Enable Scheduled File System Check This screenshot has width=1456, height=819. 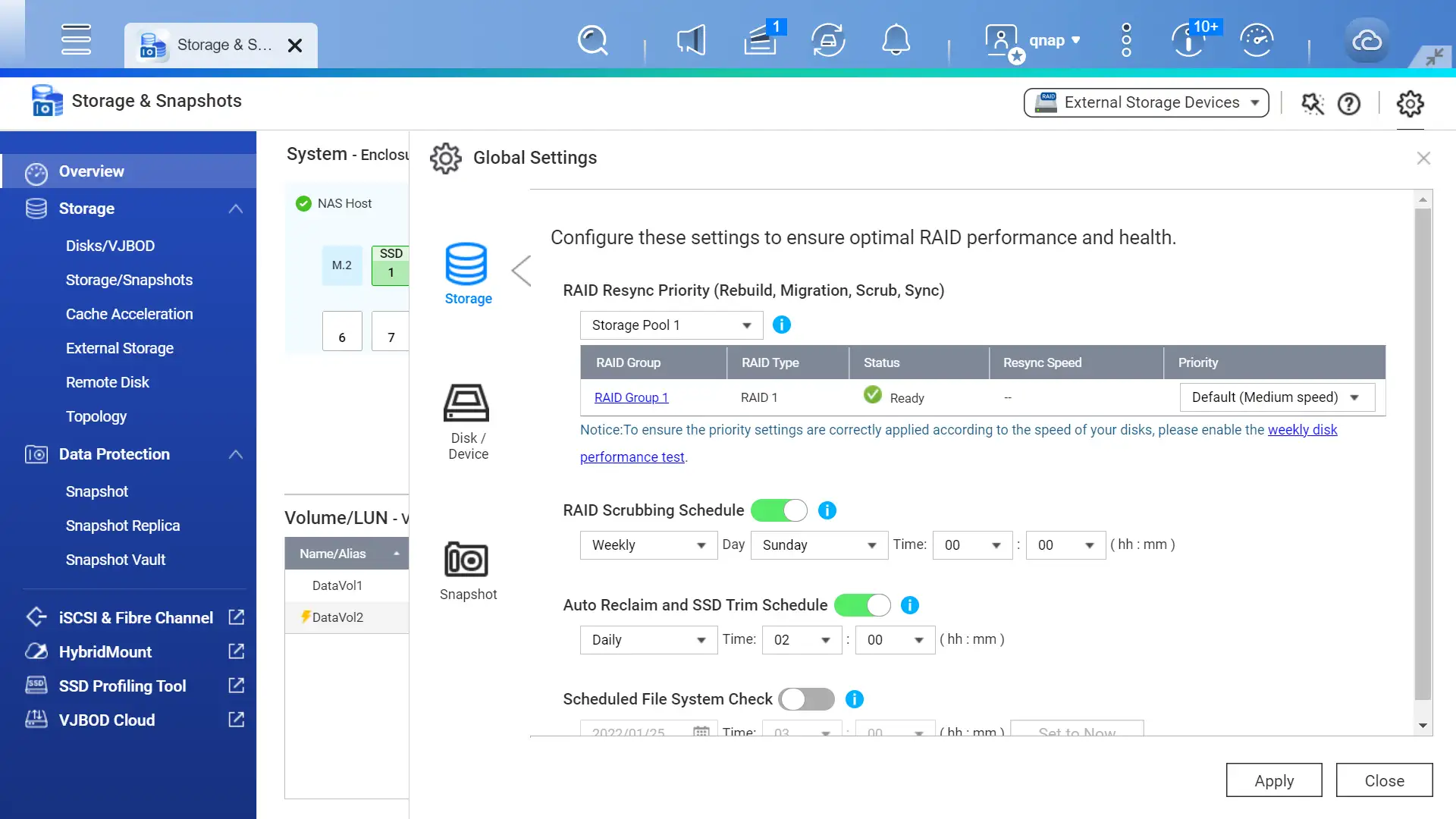click(806, 699)
